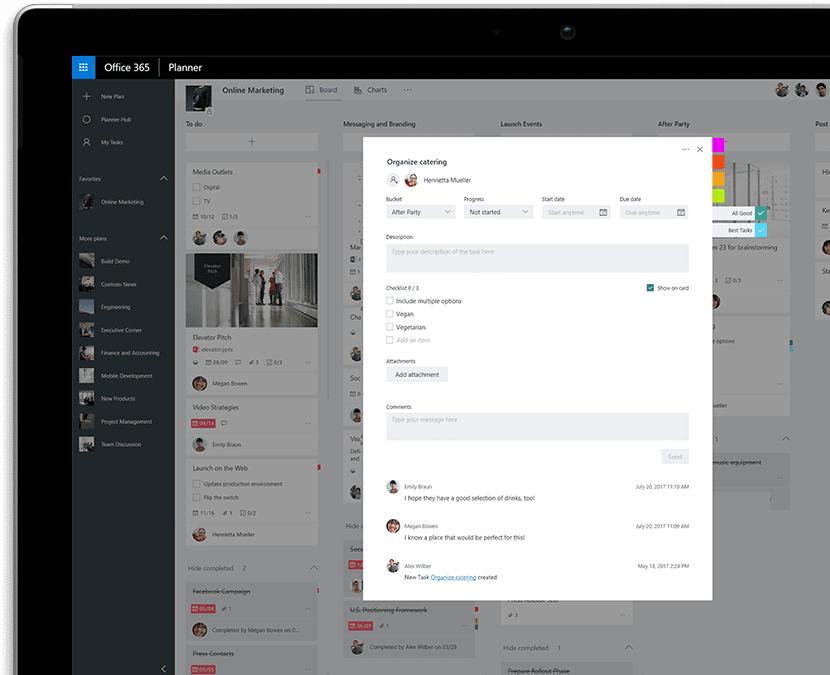Image resolution: width=830 pixels, height=675 pixels.
Task: Open the Office 365 app launcher waffle
Action: click(84, 67)
